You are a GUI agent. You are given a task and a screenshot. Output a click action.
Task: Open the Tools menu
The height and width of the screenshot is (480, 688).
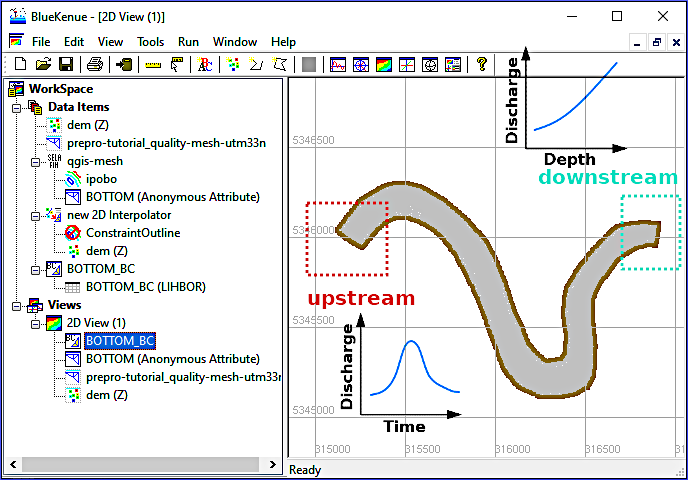(x=150, y=42)
